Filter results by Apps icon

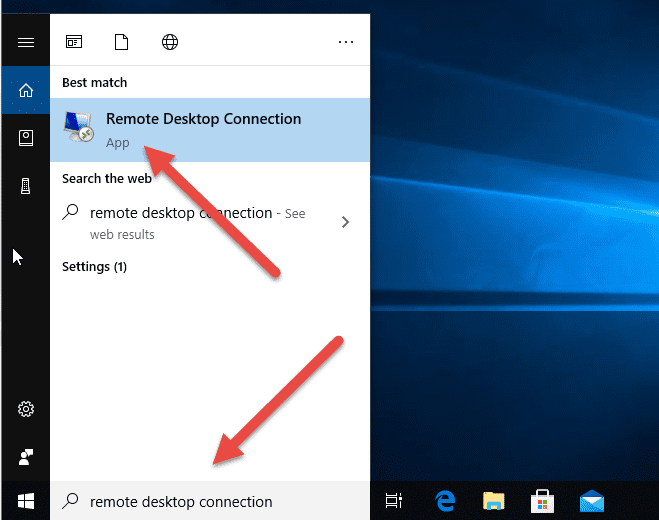74,42
